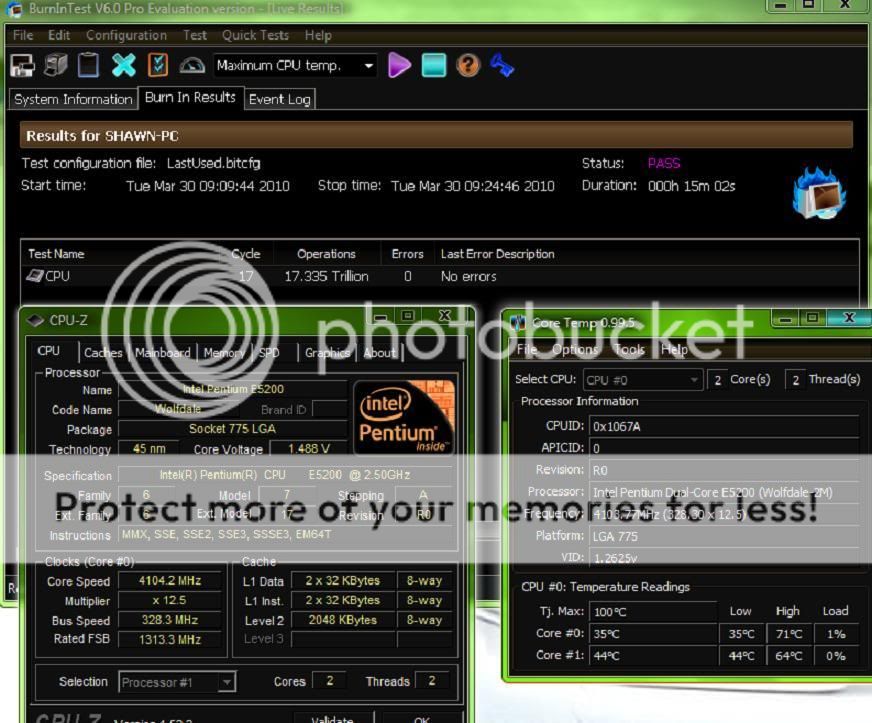Screen dimensions: 872x723
Task: Click the Multiplier value x 12.5
Action: coord(170,600)
